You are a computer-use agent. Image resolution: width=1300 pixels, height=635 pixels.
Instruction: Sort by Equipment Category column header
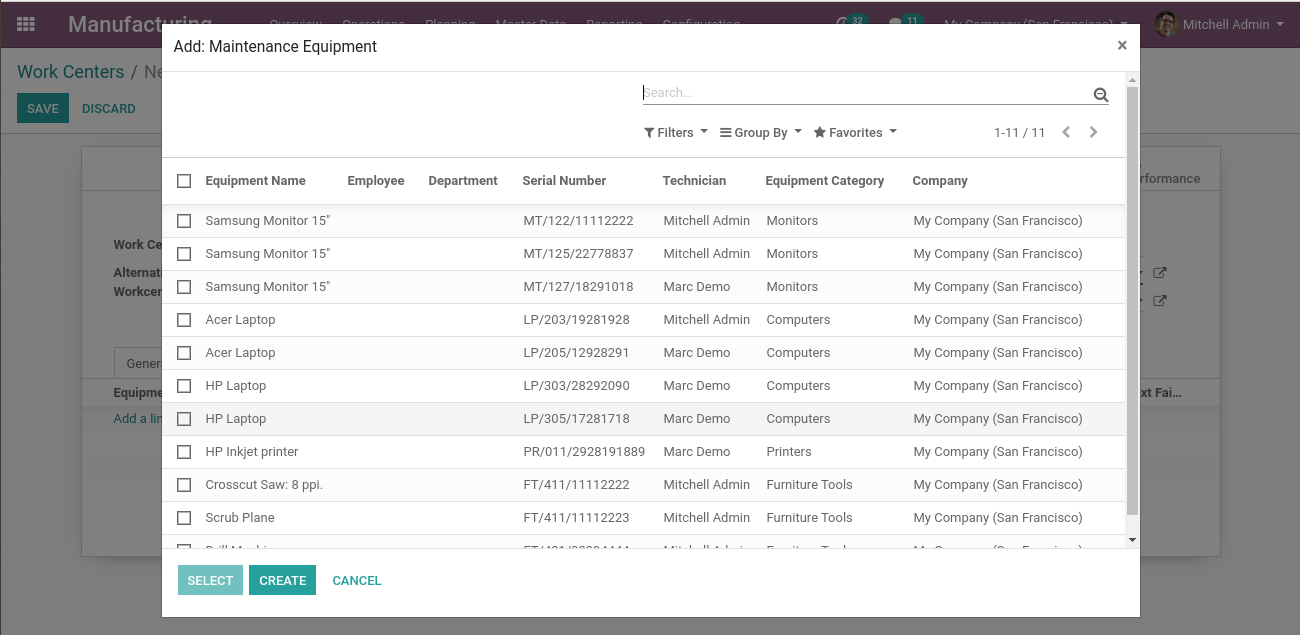coord(824,181)
